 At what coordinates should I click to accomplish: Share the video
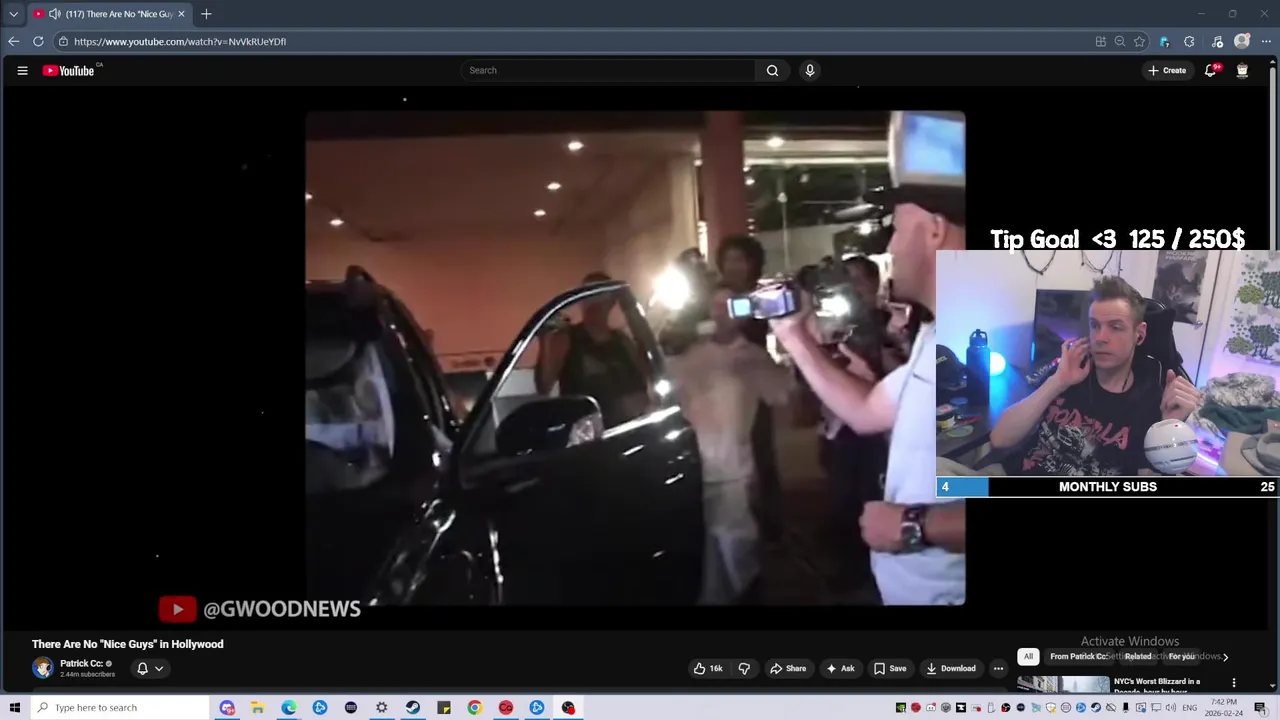(x=787, y=668)
